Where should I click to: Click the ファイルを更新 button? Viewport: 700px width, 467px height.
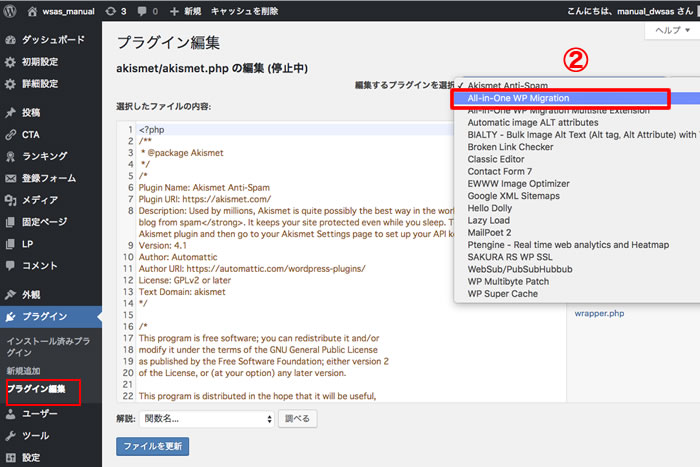pyautogui.click(x=153, y=446)
